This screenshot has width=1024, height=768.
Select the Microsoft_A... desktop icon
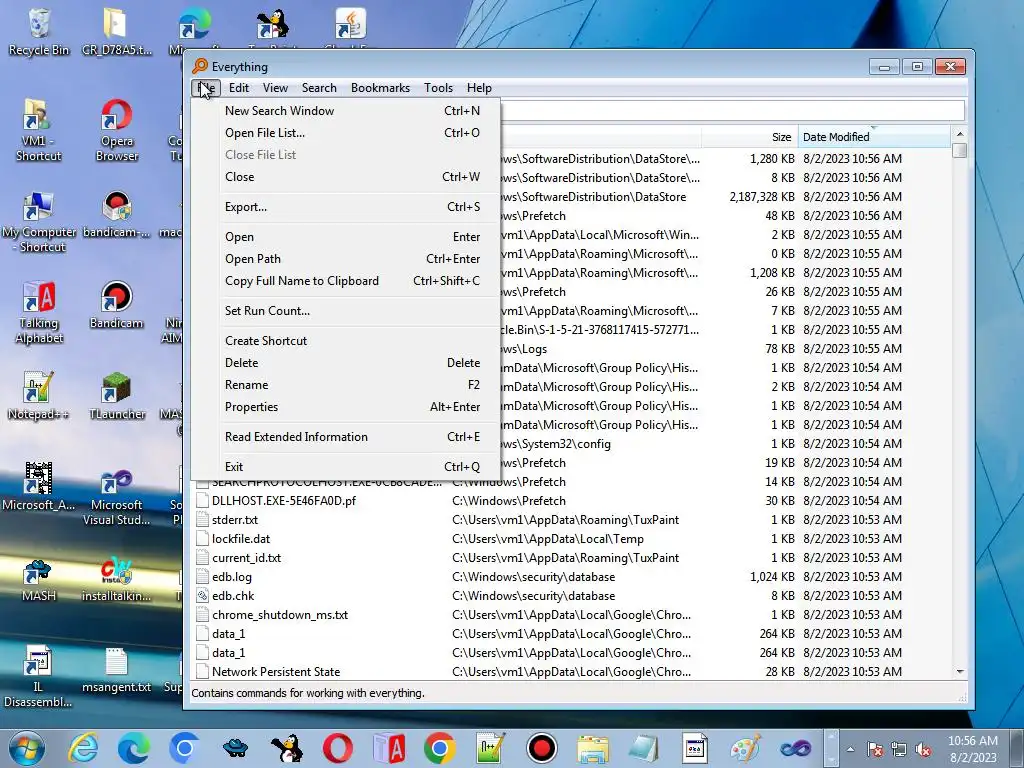(x=38, y=487)
